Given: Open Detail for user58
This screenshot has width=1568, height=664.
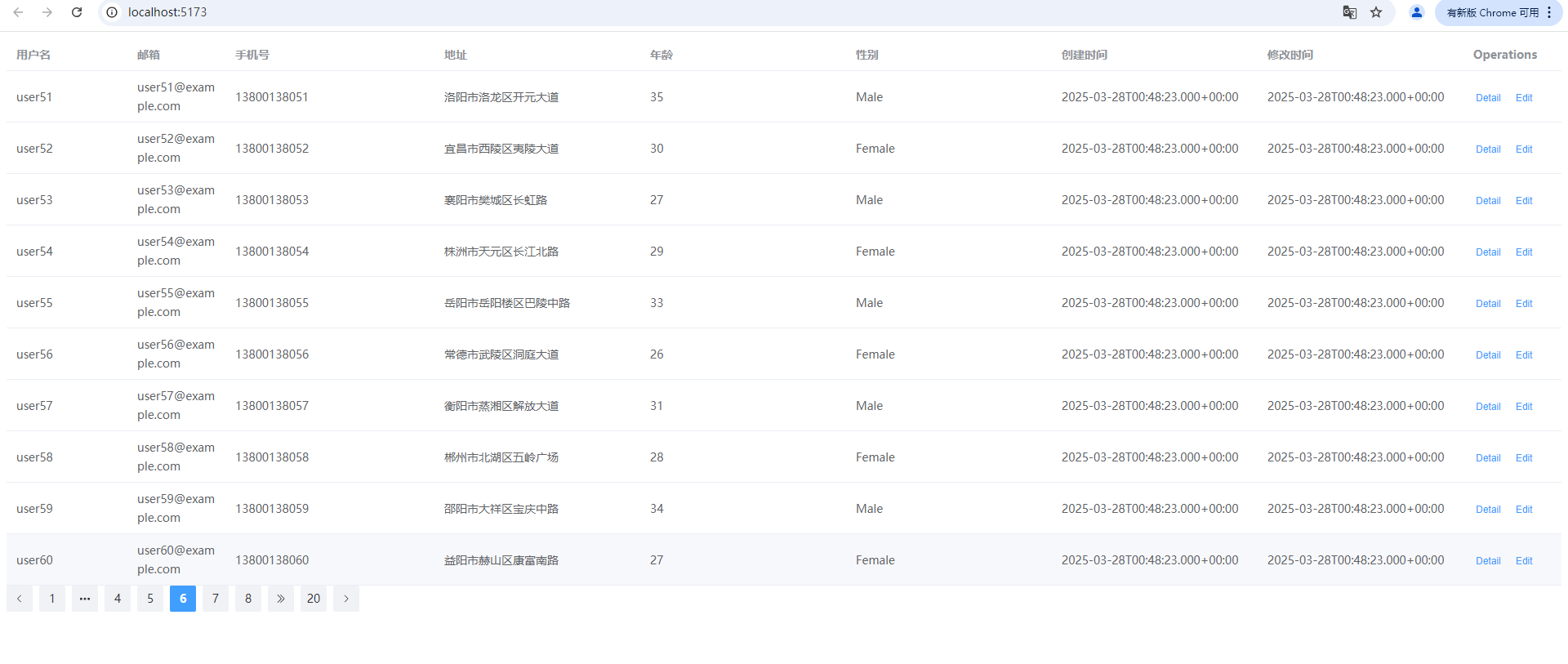Looking at the screenshot, I should tap(1488, 458).
